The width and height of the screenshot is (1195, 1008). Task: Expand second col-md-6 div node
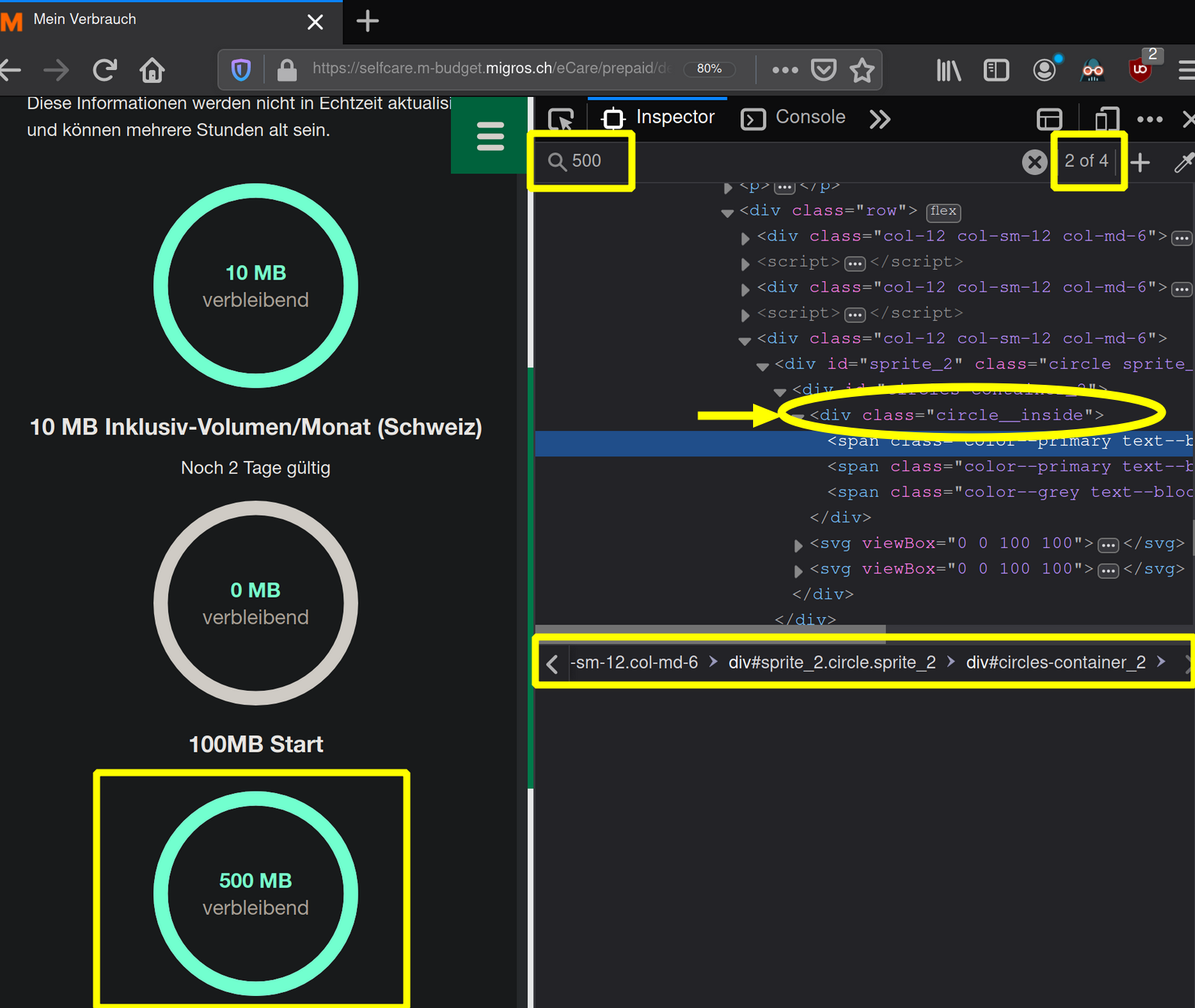pos(745,289)
